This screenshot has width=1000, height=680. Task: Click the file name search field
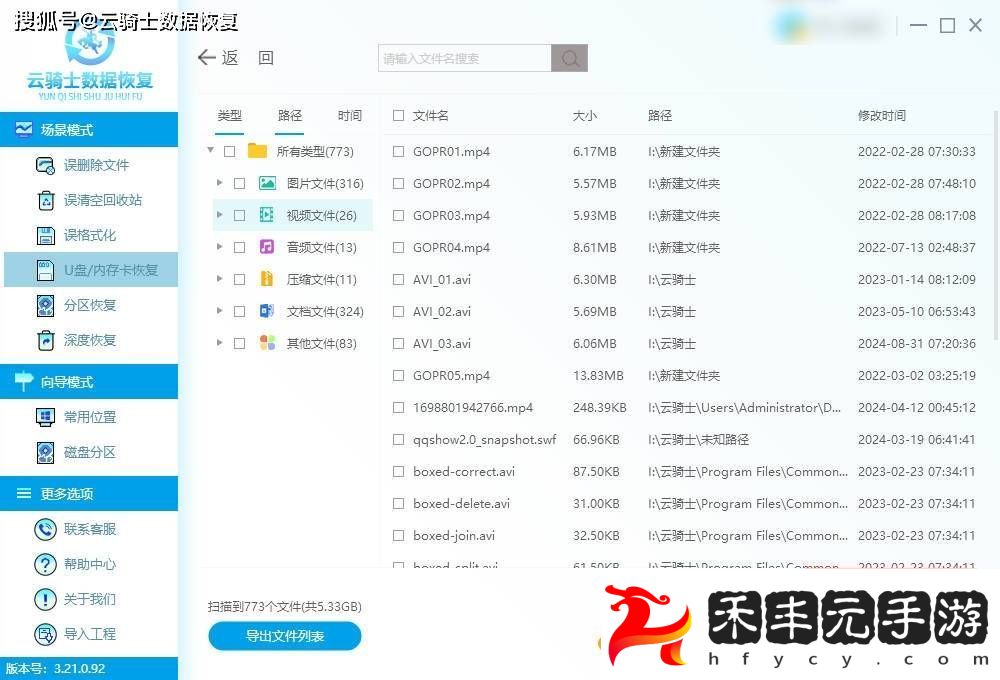tap(464, 58)
